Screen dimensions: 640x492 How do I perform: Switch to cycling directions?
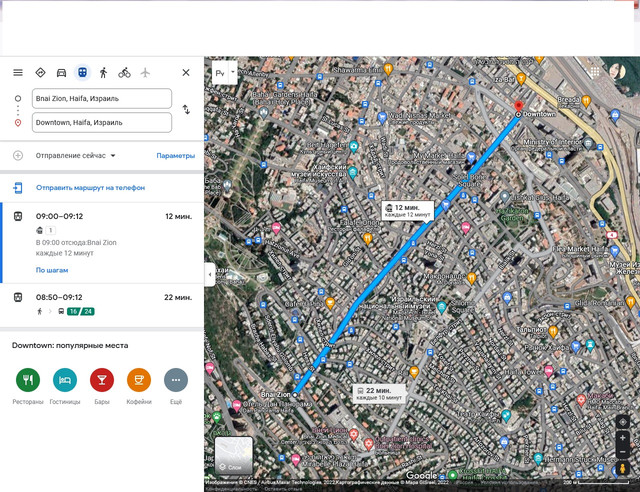pos(124,73)
